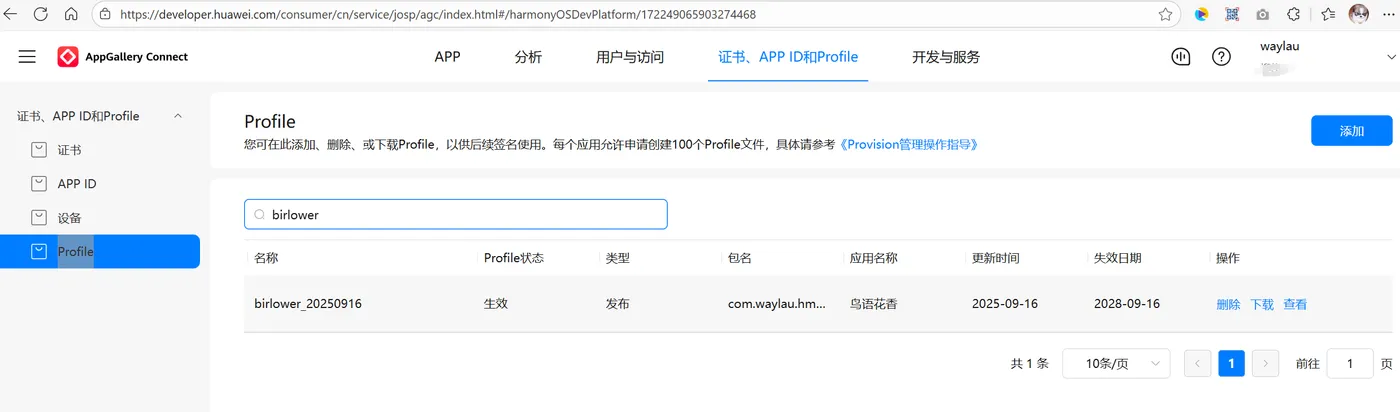This screenshot has width=1400, height=412.
Task: Click the browser home icon
Action: click(x=71, y=14)
